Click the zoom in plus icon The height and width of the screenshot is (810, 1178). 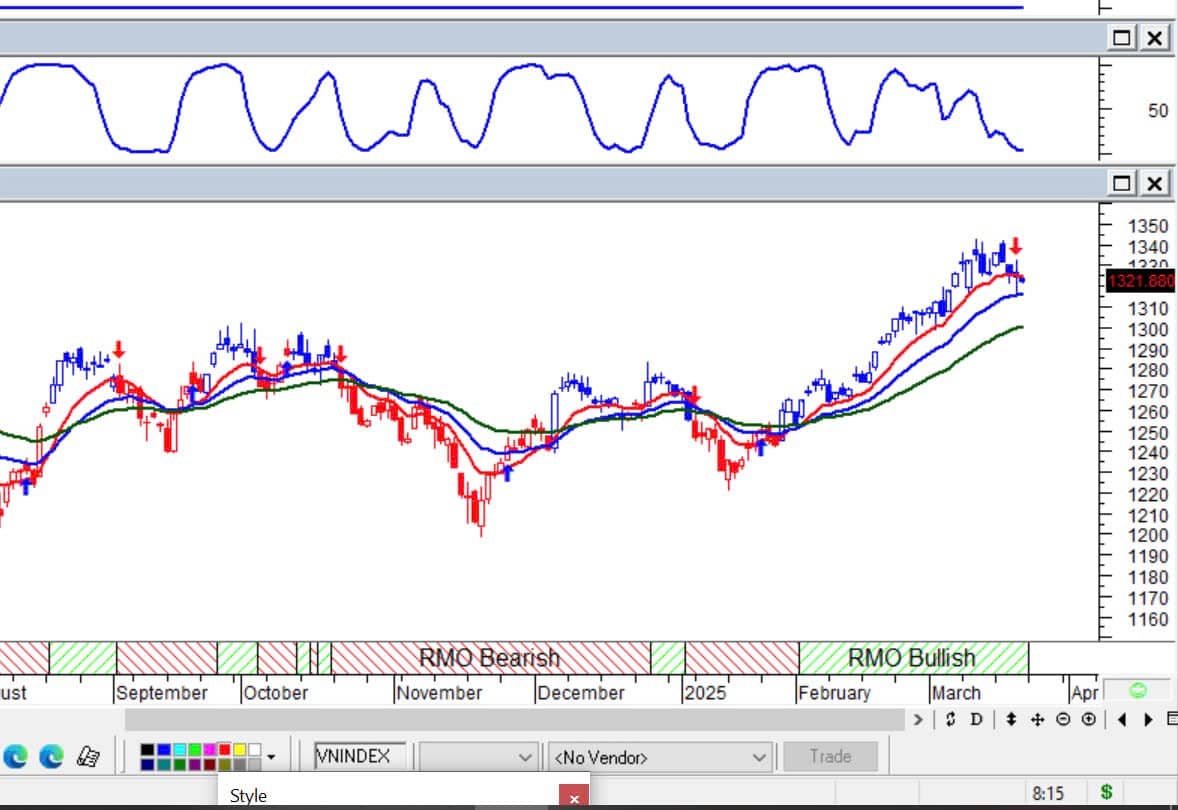pos(1089,719)
